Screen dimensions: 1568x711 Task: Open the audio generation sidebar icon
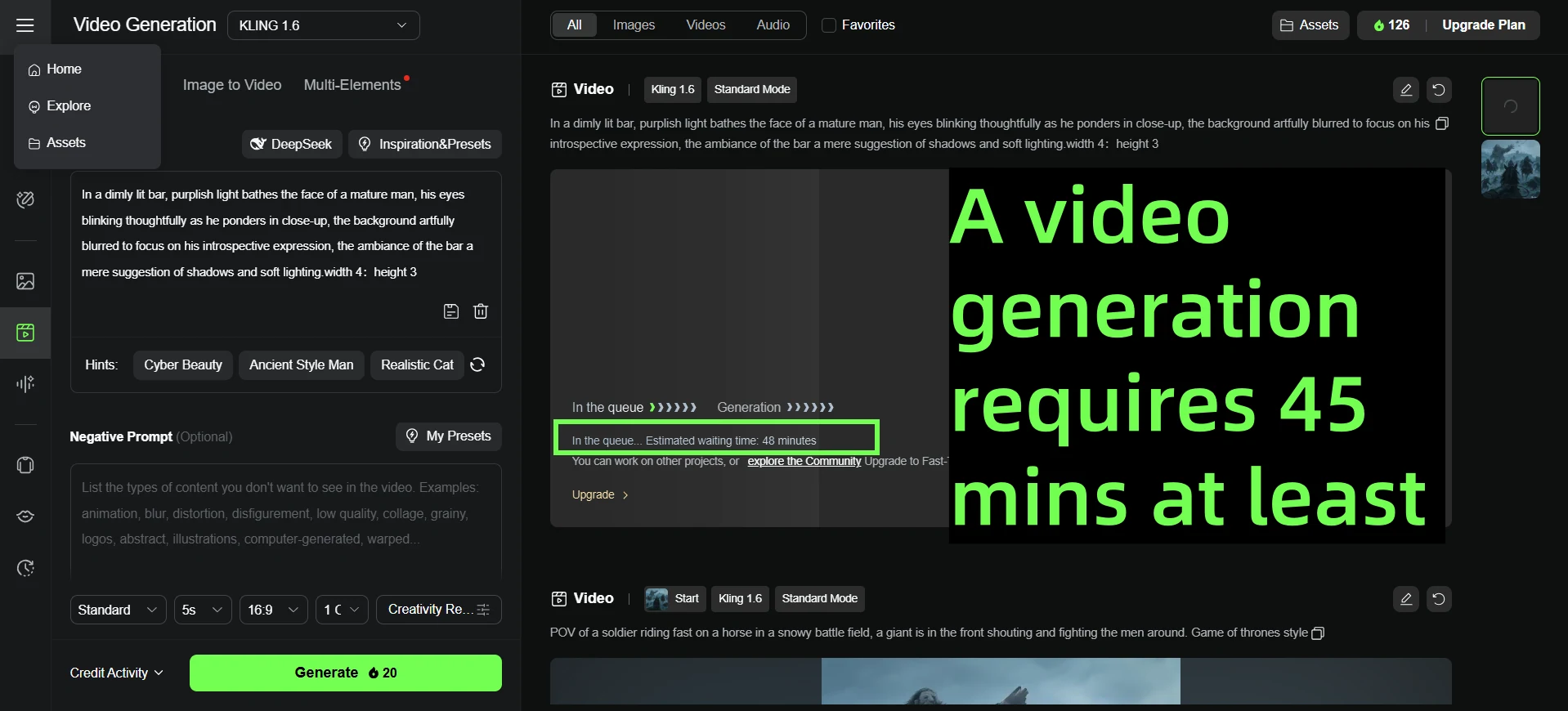pyautogui.click(x=25, y=384)
